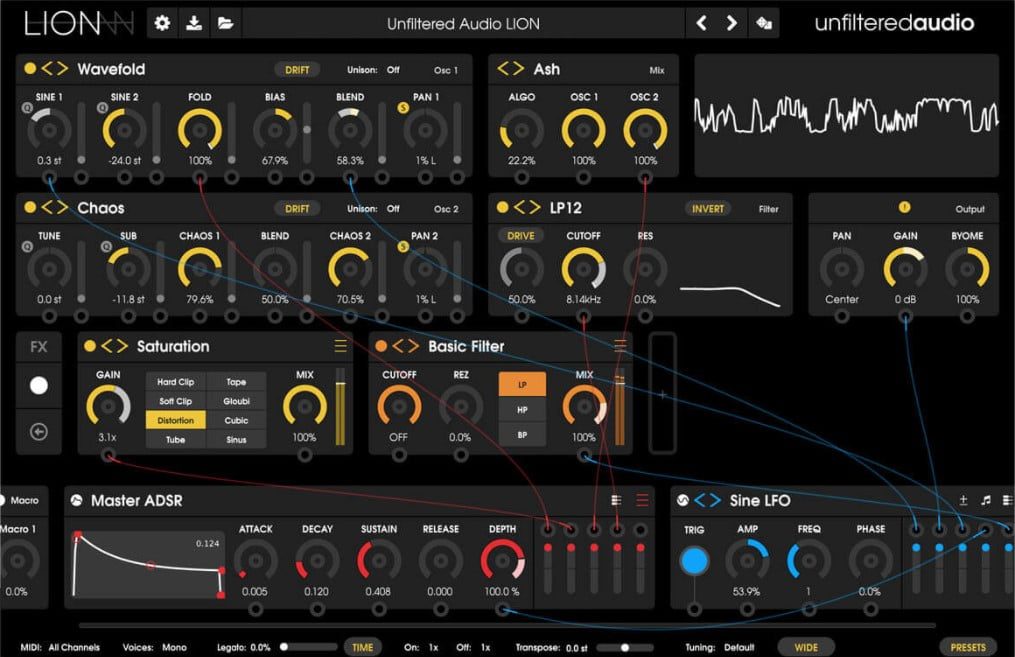Toggle the LP12 filter power dot
Screen dimensions: 1015x657
502,207
